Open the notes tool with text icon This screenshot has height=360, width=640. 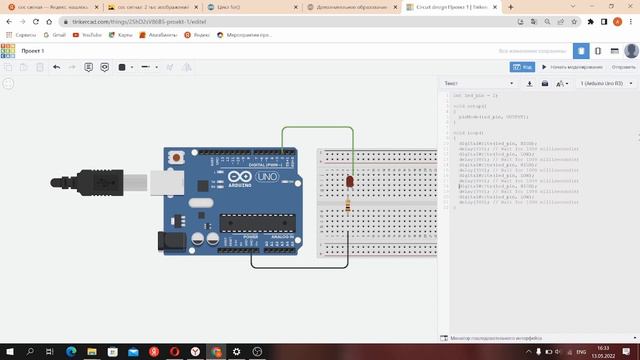click(89, 67)
